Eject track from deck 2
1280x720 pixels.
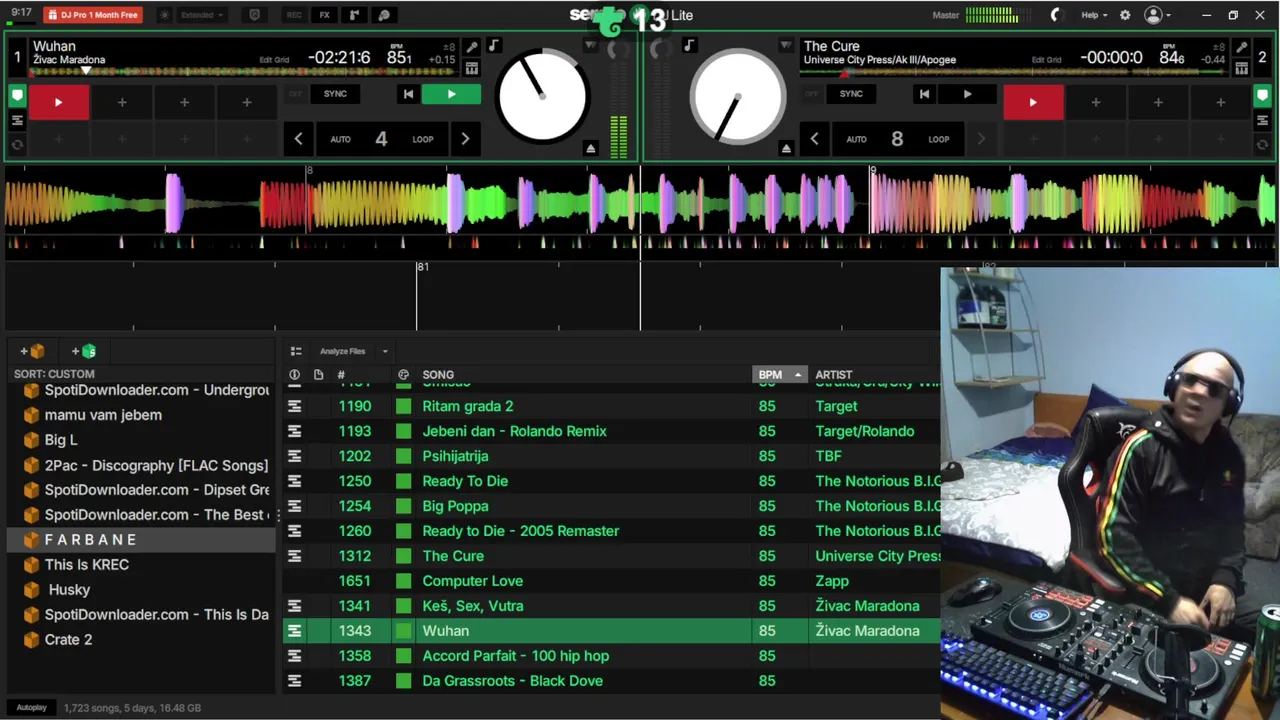click(x=786, y=148)
